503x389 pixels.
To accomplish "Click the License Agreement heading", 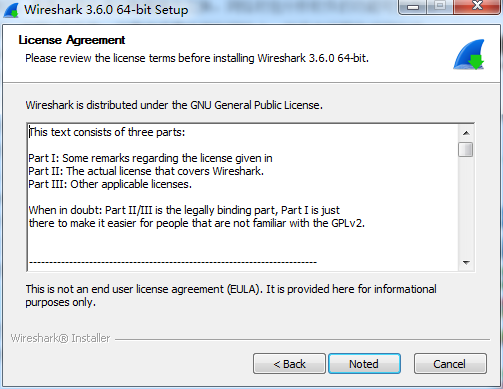I will pyautogui.click(x=72, y=40).
